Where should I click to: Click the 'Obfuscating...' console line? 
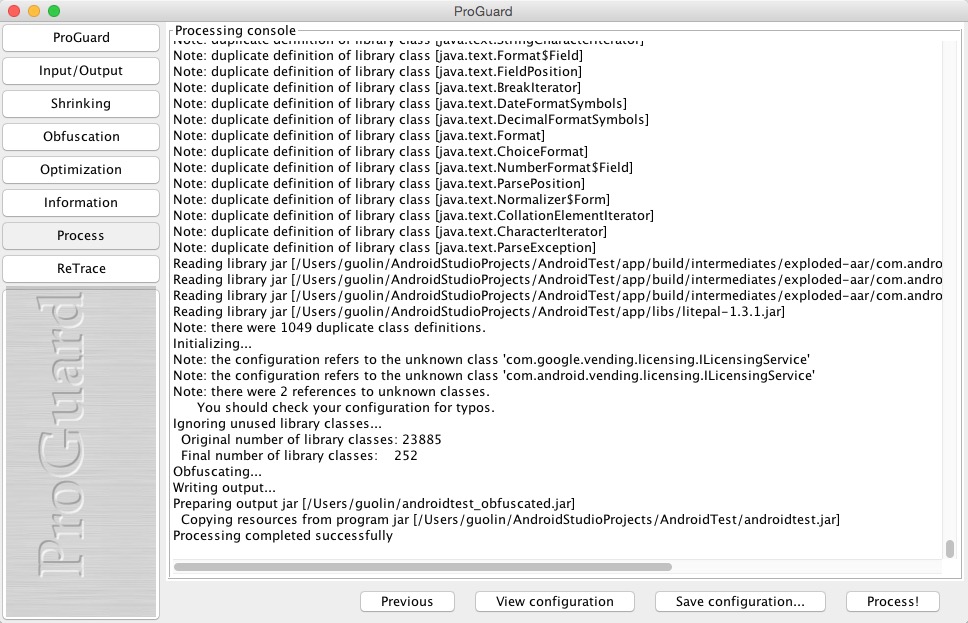tap(217, 471)
